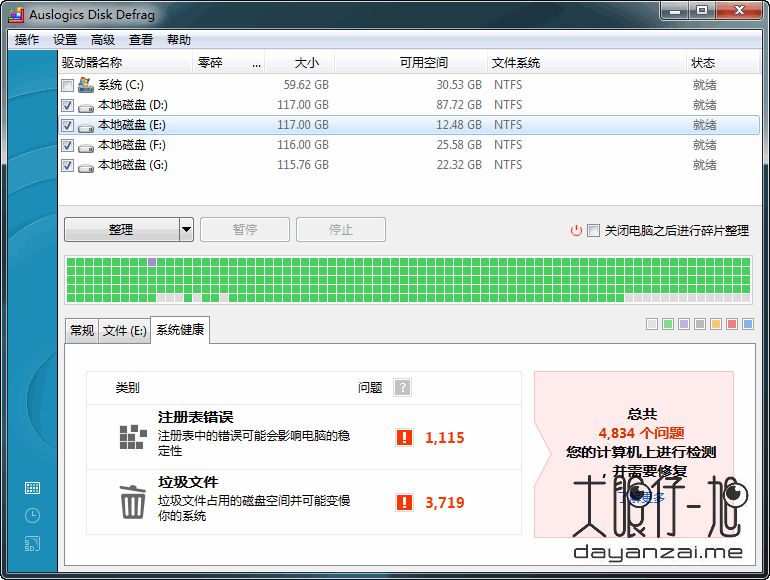Click the Local Disk (D:) drive icon
Screen dimensions: 770x580
tap(86, 107)
